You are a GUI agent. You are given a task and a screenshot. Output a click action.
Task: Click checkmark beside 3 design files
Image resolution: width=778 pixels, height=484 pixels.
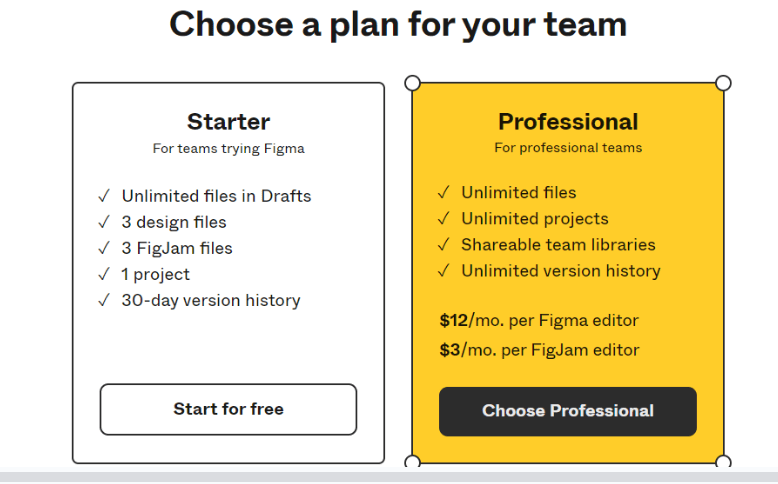pos(104,222)
